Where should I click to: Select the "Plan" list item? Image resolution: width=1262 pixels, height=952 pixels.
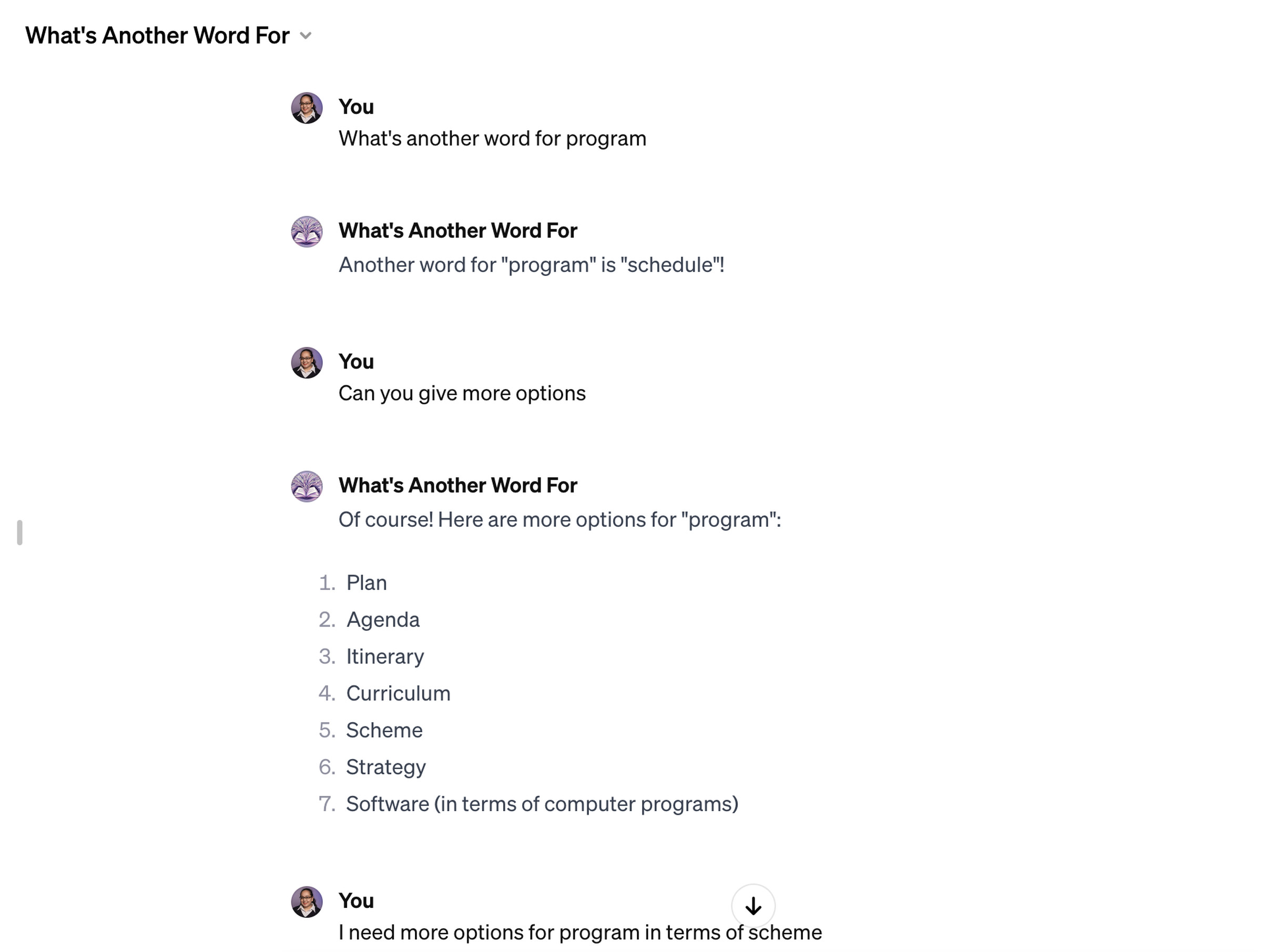pos(367,583)
